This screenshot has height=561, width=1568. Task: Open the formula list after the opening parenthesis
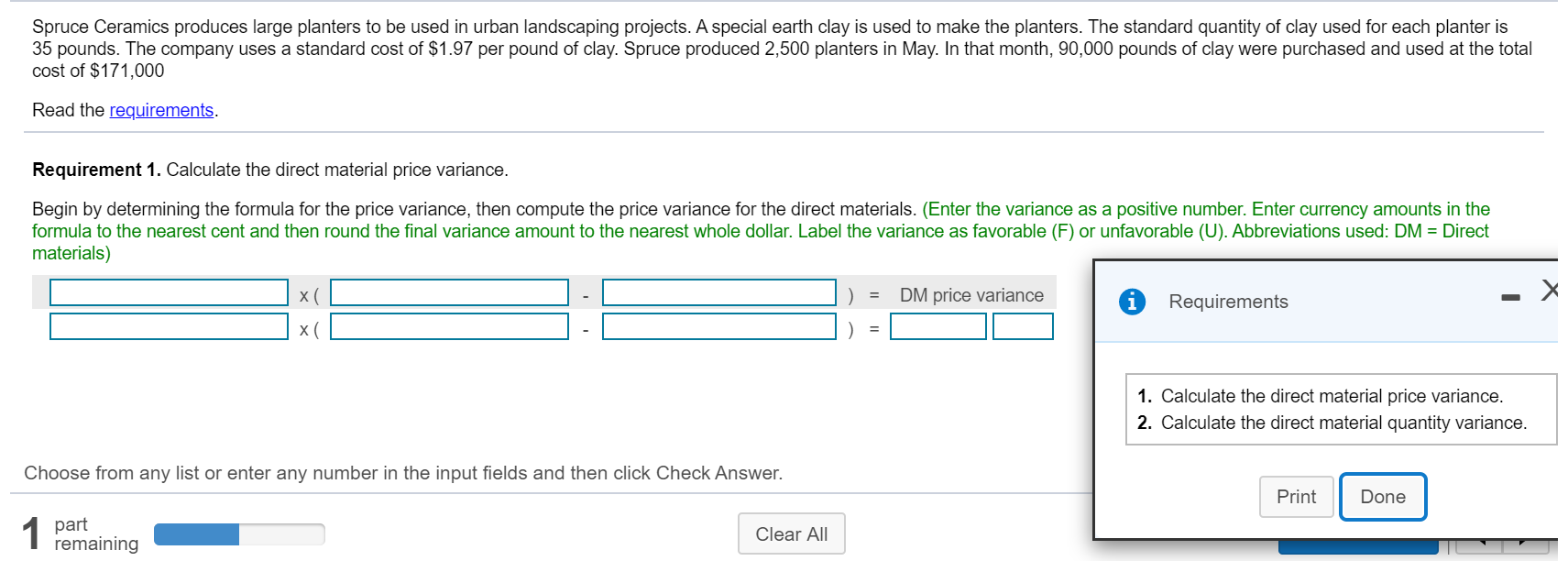pyautogui.click(x=449, y=293)
